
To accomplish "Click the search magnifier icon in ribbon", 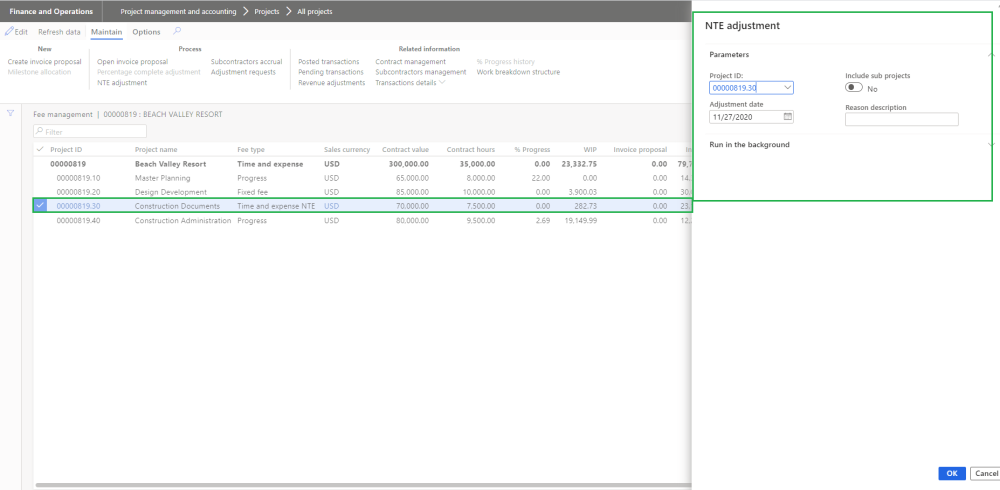I will point(177,32).
